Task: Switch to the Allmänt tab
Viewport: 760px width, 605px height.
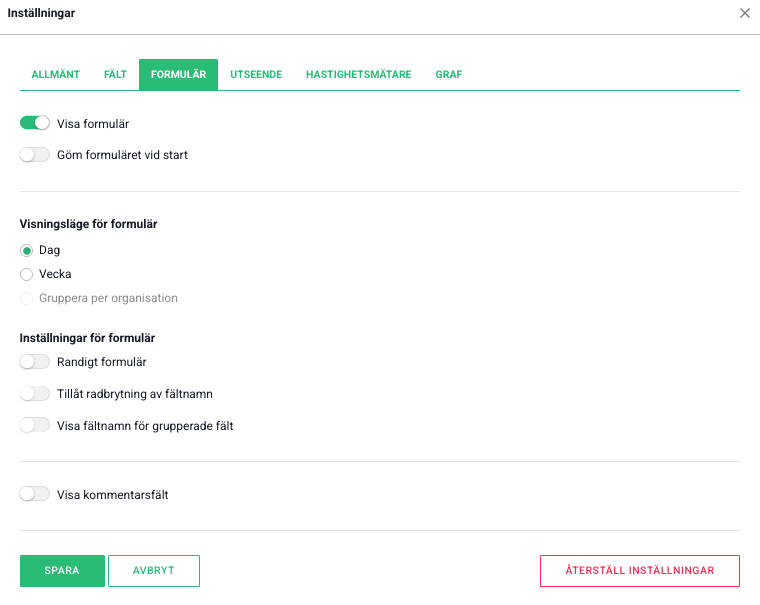Action: (x=55, y=75)
